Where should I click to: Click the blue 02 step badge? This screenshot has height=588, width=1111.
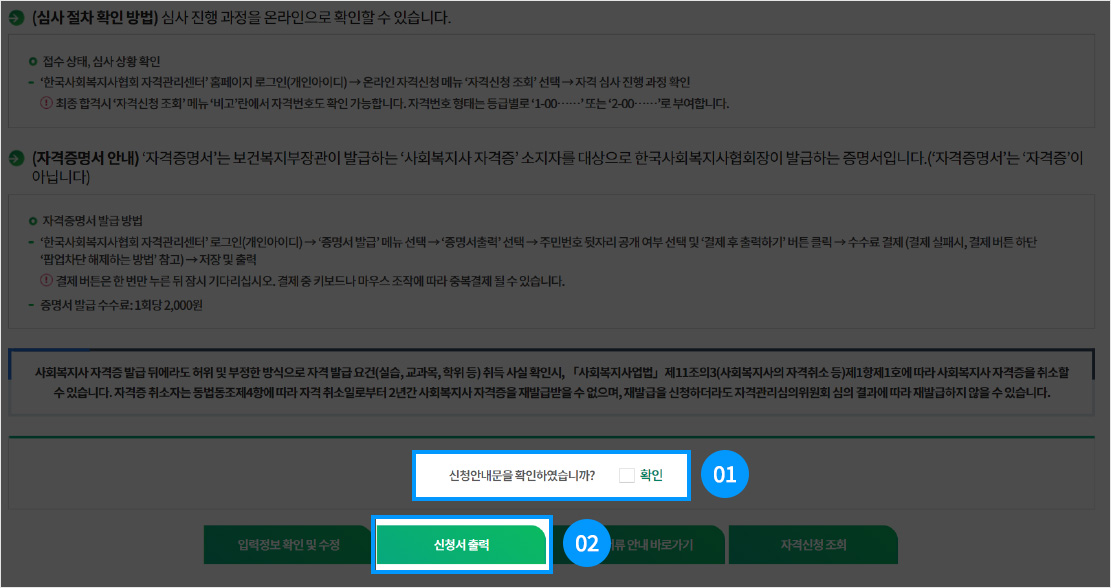click(x=587, y=544)
